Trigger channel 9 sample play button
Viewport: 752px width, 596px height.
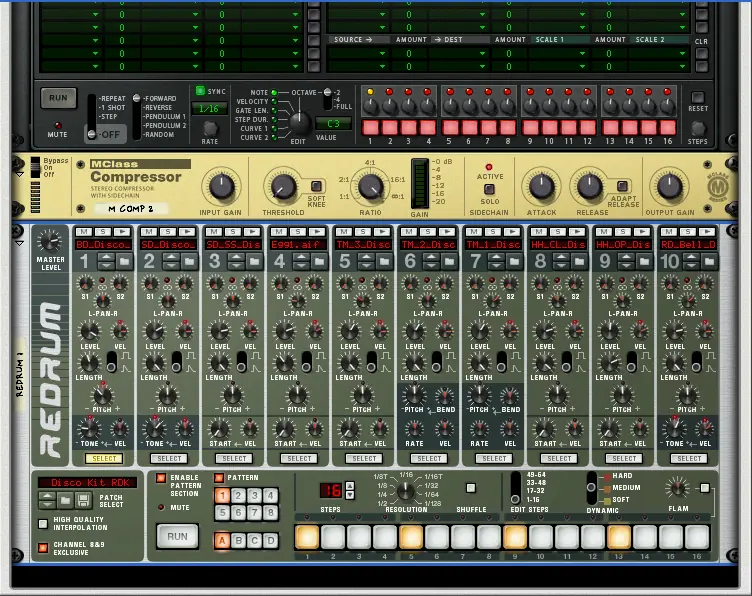coord(642,232)
